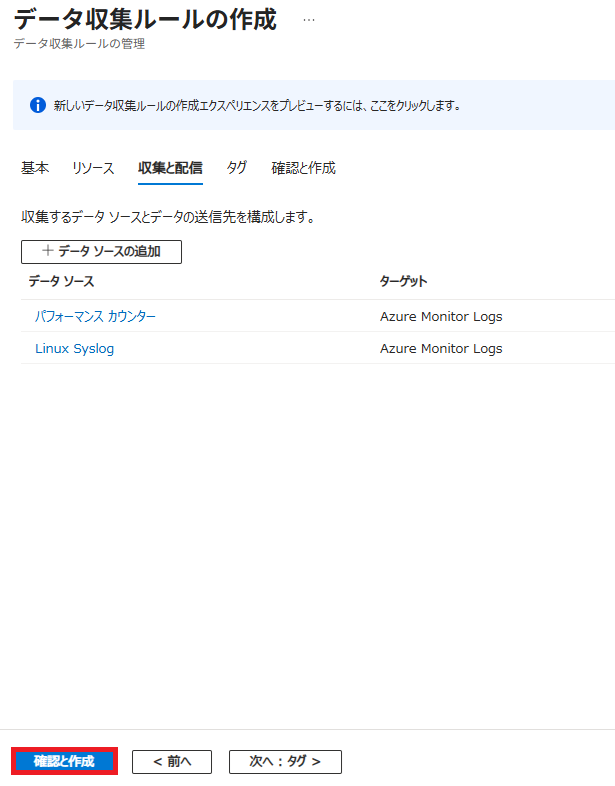Click the blue info icon in the banner
This screenshot has height=786, width=615.
point(38,105)
